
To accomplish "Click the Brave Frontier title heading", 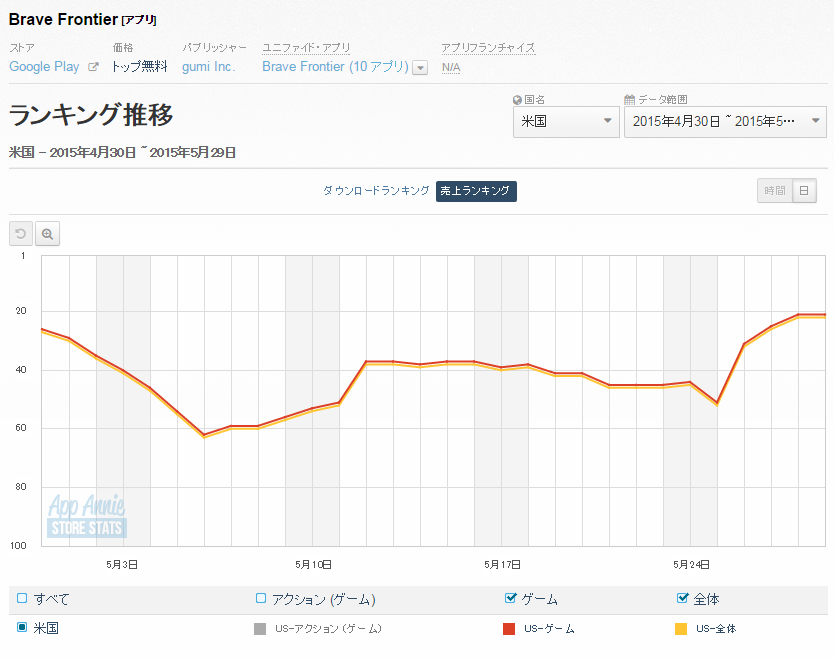I will 63,20.
